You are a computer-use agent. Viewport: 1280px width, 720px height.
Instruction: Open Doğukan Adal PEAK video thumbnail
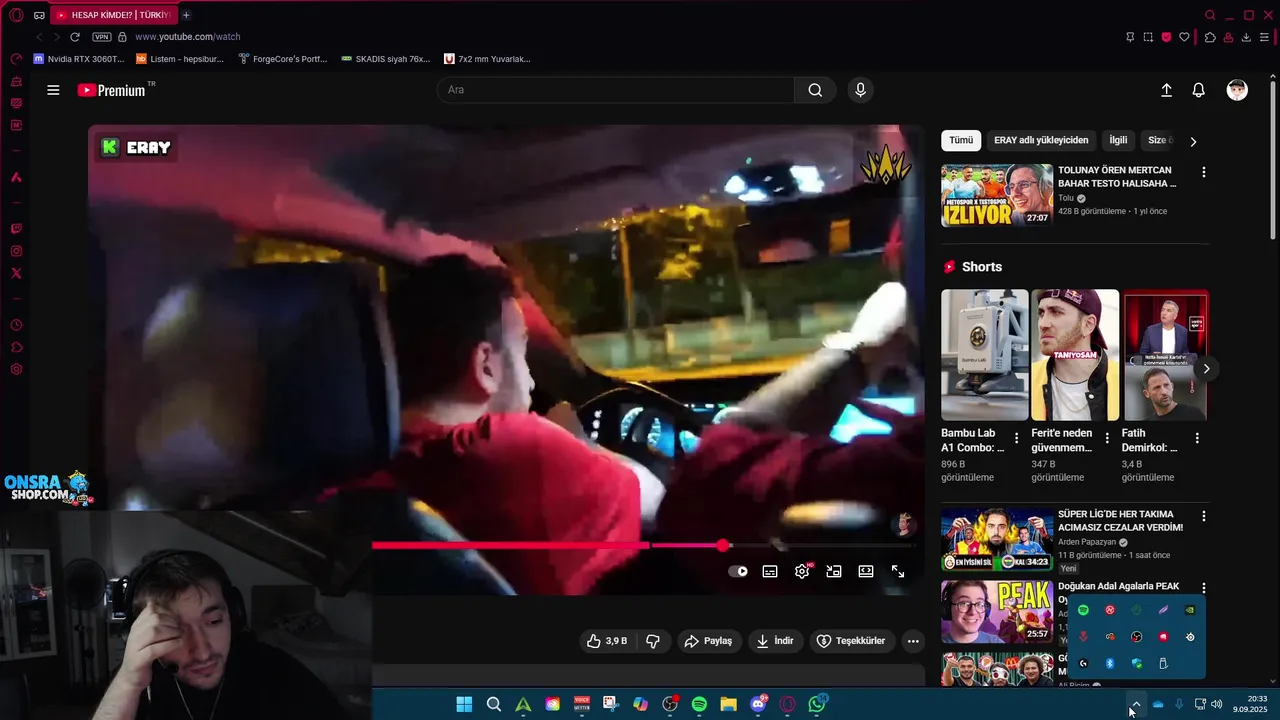[x=996, y=612]
